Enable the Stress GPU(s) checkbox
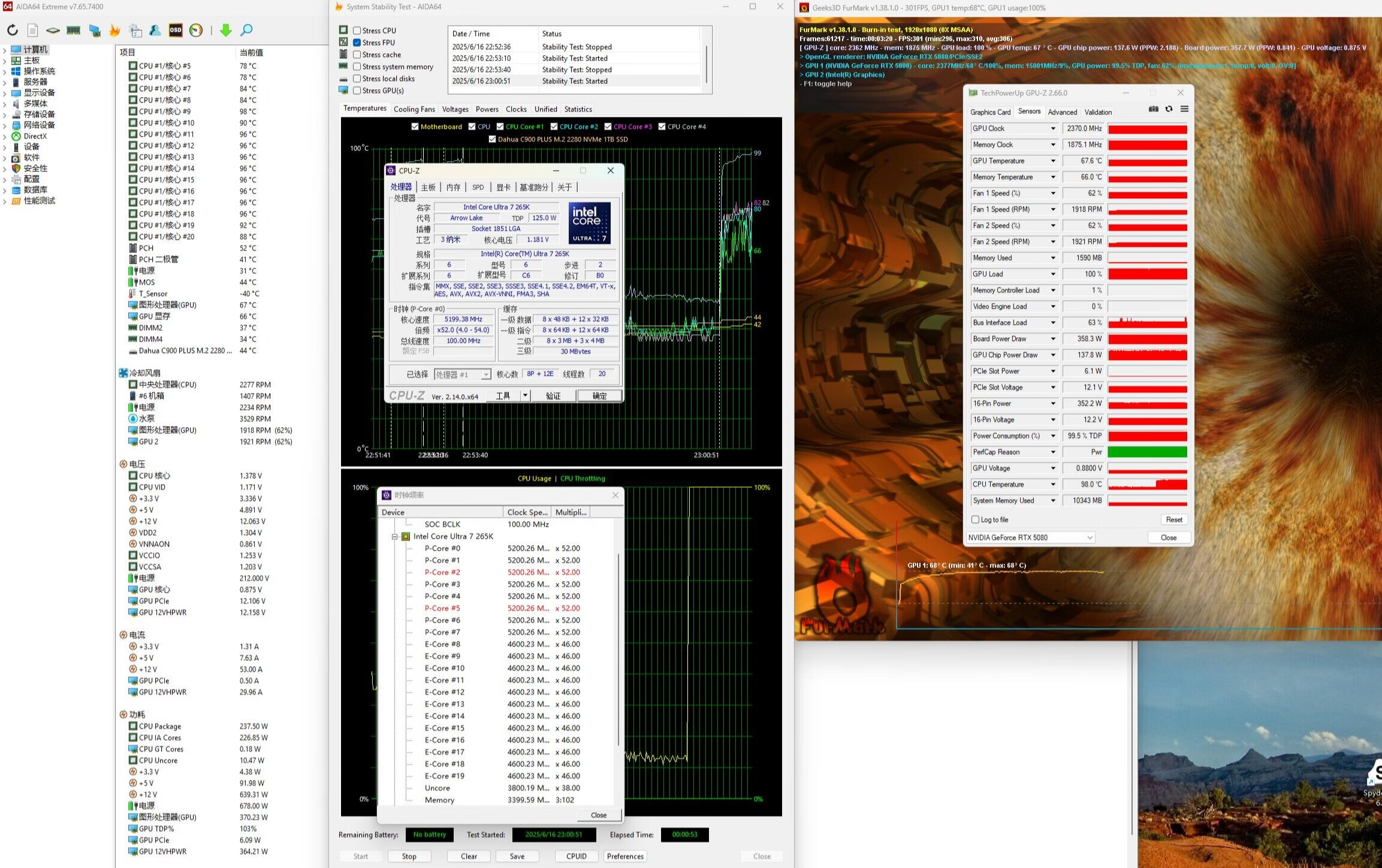1382x868 pixels. click(x=357, y=90)
